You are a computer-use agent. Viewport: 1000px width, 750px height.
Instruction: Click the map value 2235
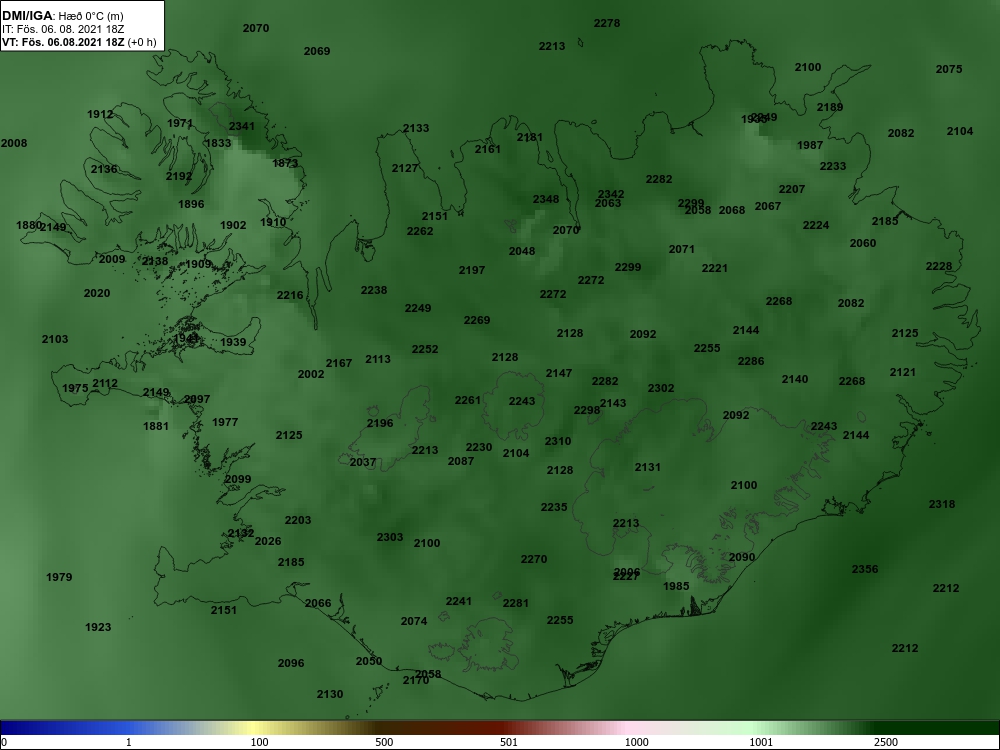(x=554, y=507)
